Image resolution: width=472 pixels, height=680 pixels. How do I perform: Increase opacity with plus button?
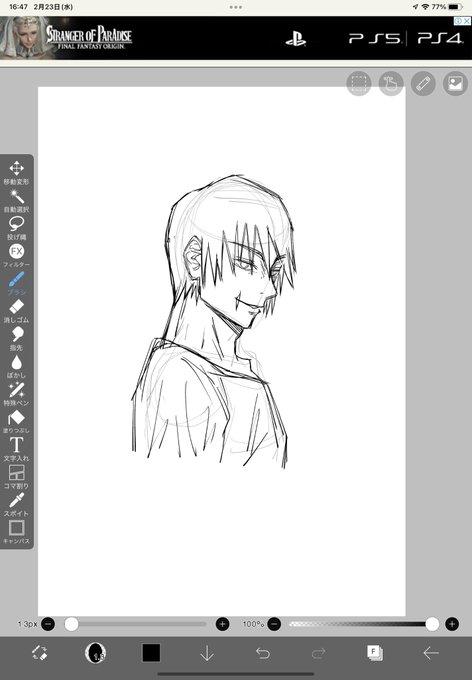(x=452, y=624)
